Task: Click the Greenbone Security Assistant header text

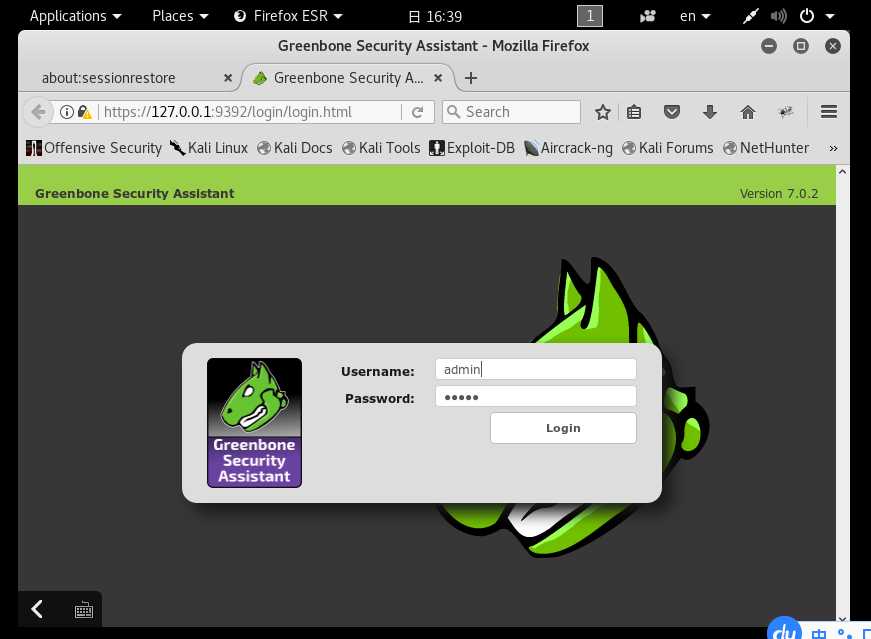Action: pos(134,193)
